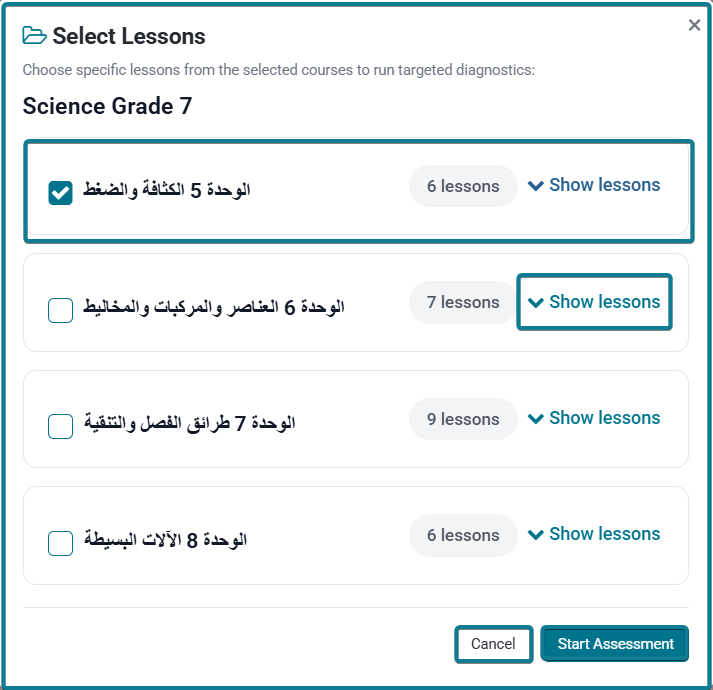713x690 pixels.
Task: Select the الوحدة 8 الآلات البسيطة title
Action: tap(165, 540)
